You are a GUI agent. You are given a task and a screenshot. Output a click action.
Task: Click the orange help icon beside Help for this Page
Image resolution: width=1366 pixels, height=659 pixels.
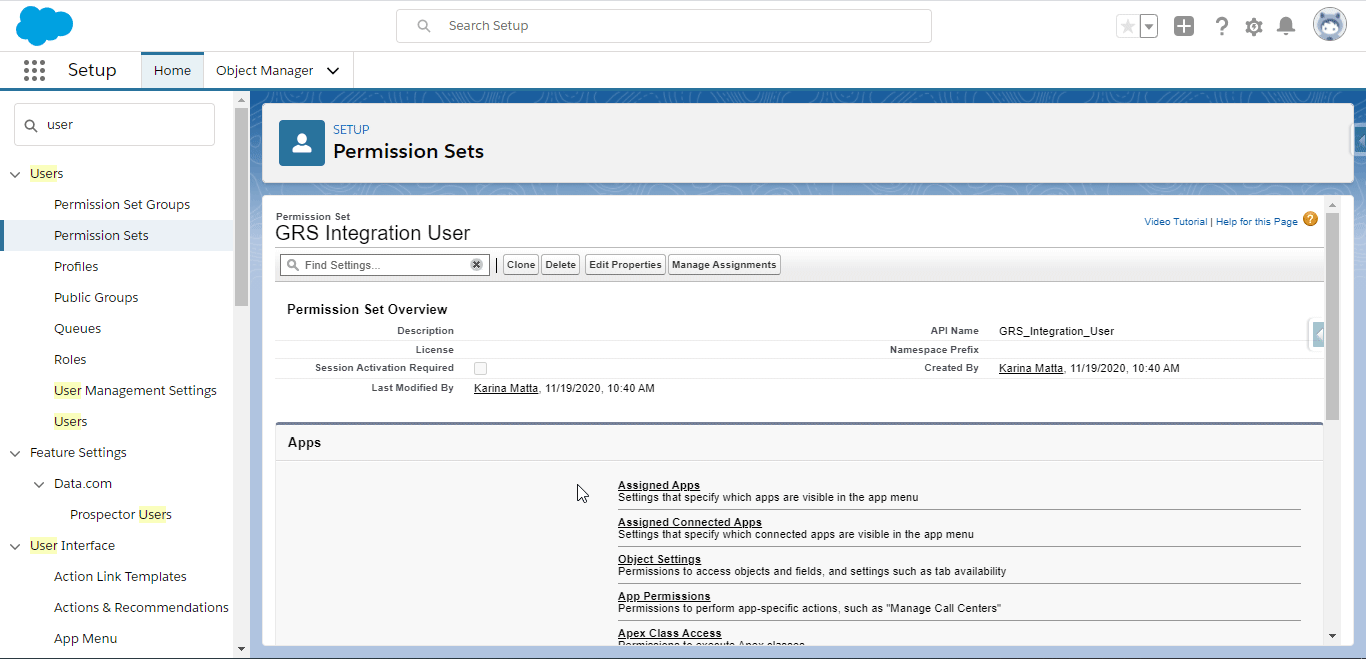(1310, 220)
